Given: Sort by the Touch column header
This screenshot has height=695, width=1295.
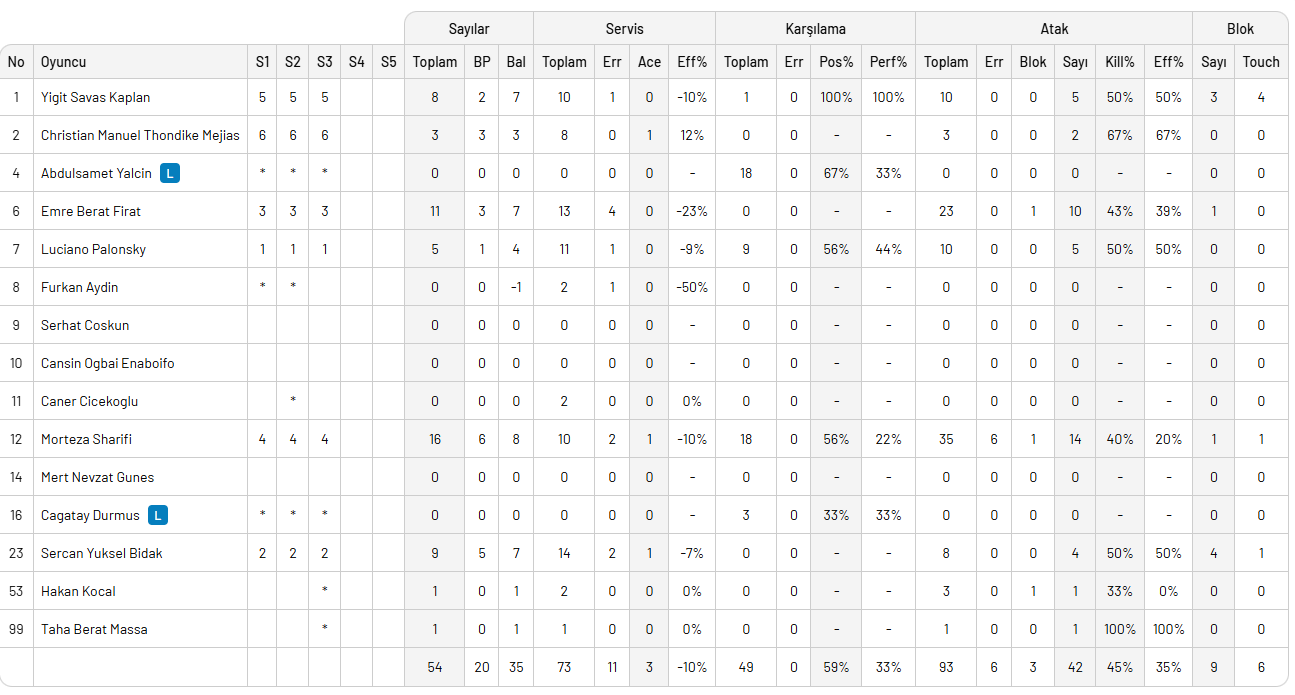Looking at the screenshot, I should [x=1261, y=62].
